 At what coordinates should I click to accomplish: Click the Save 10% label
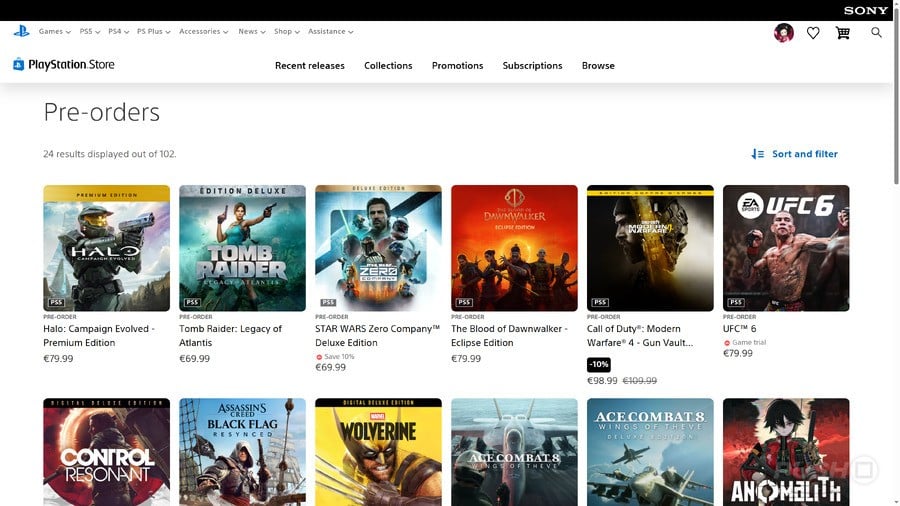point(335,357)
